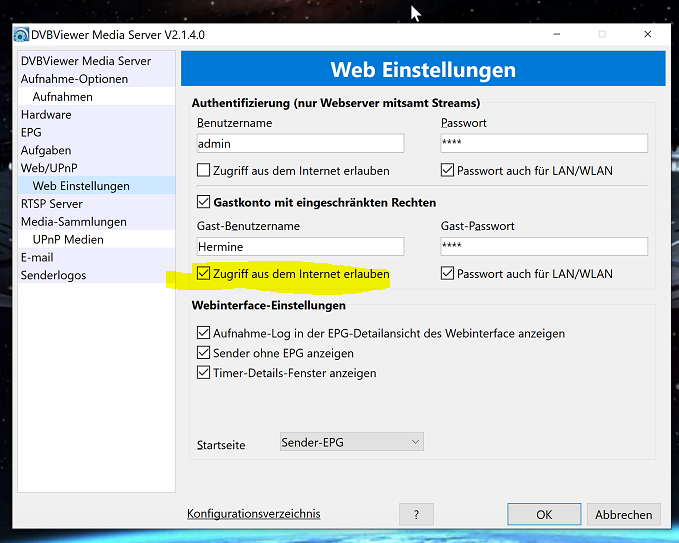
Task: Enable admin 'Zugriff aus dem Internet erlauben' checkbox
Action: [203, 170]
